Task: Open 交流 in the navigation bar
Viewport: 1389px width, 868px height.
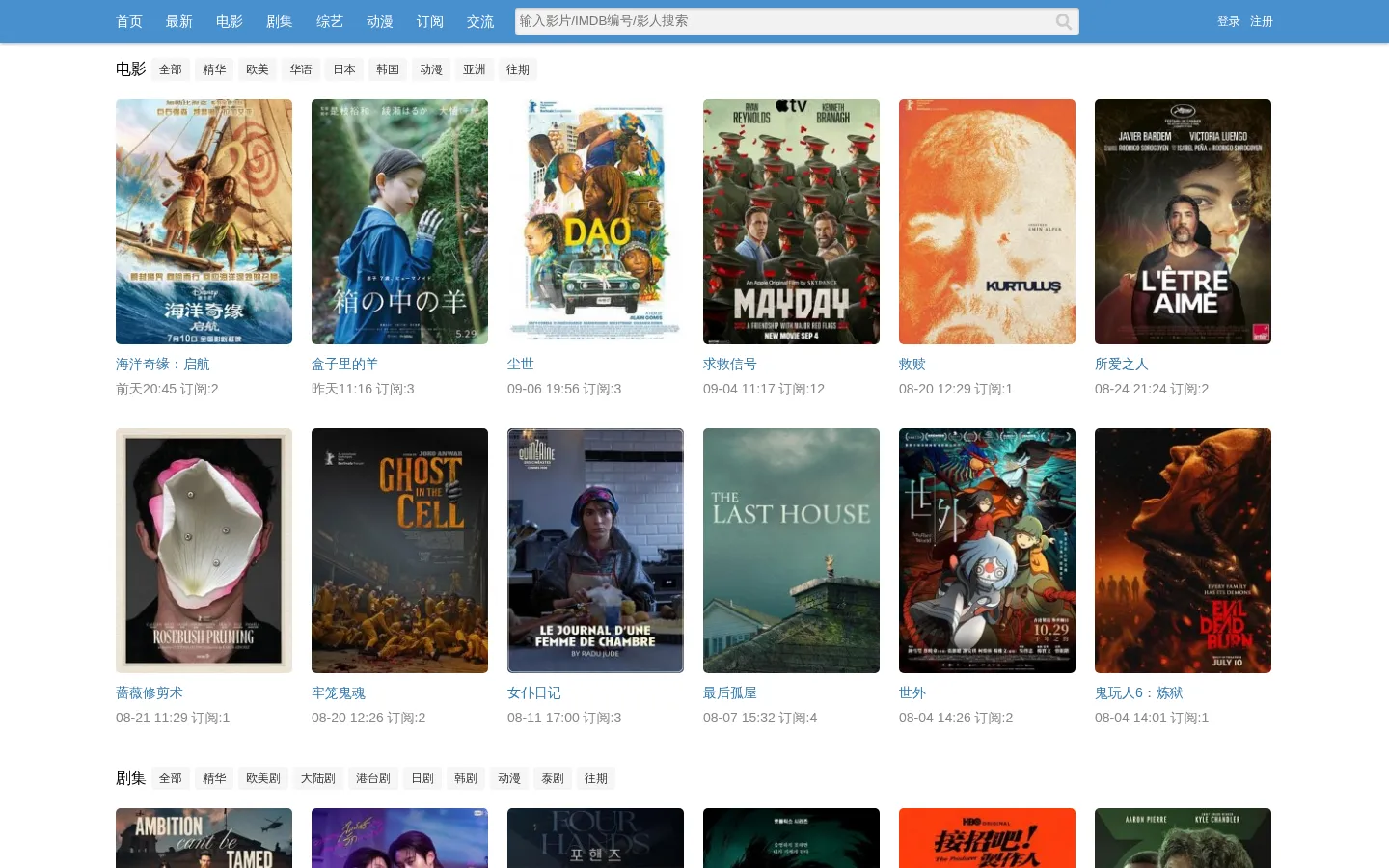Action: point(480,21)
